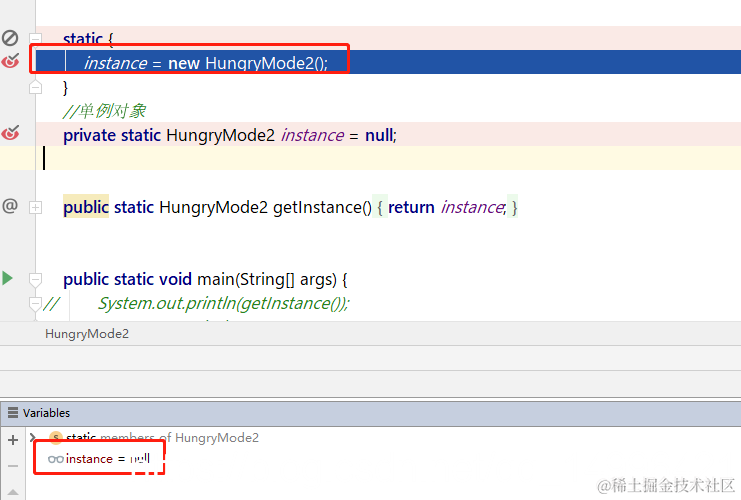Image resolution: width=741 pixels, height=500 pixels.
Task: Move watch up with the arrow button
Action: point(13,492)
